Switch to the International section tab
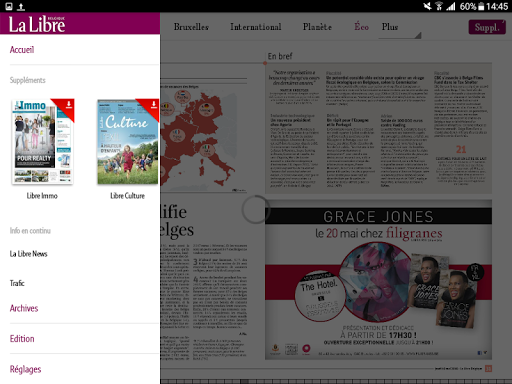 pos(256,27)
